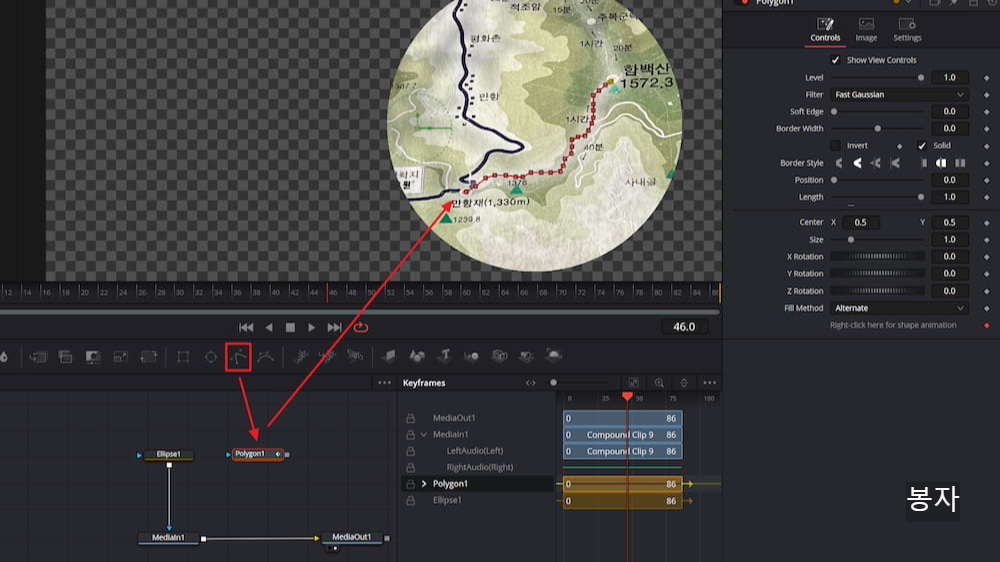Screen dimensions: 1000x562
Task: Choose the middle Border Style cap icon
Action: coord(941,163)
